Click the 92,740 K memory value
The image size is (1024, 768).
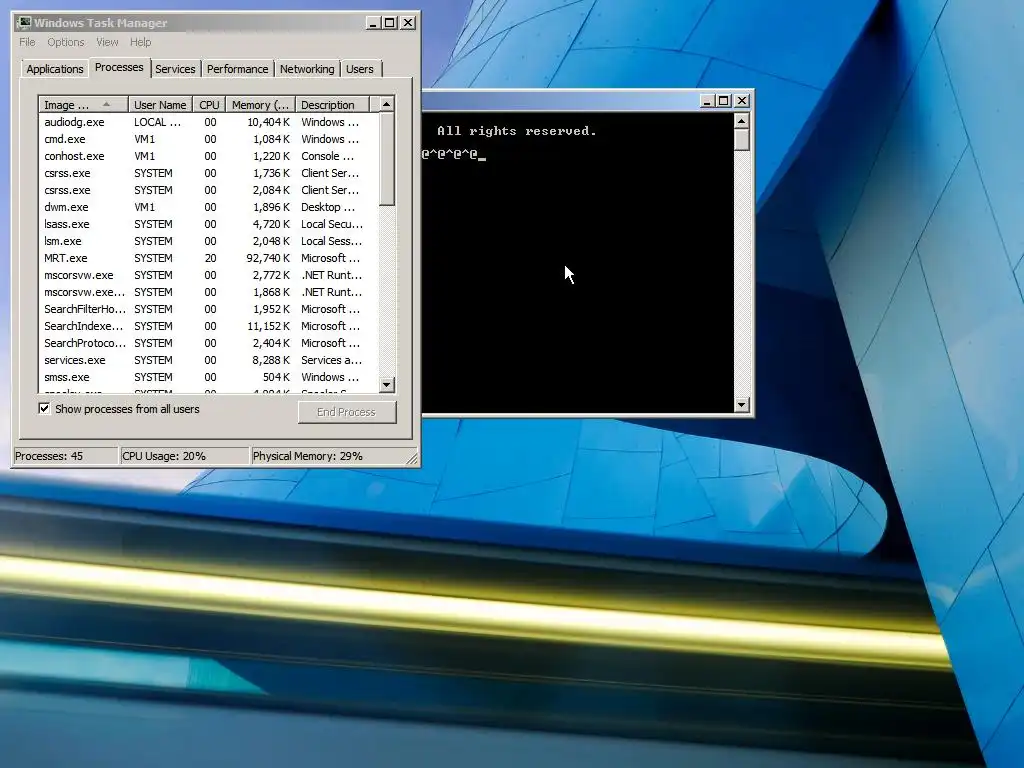(x=268, y=258)
